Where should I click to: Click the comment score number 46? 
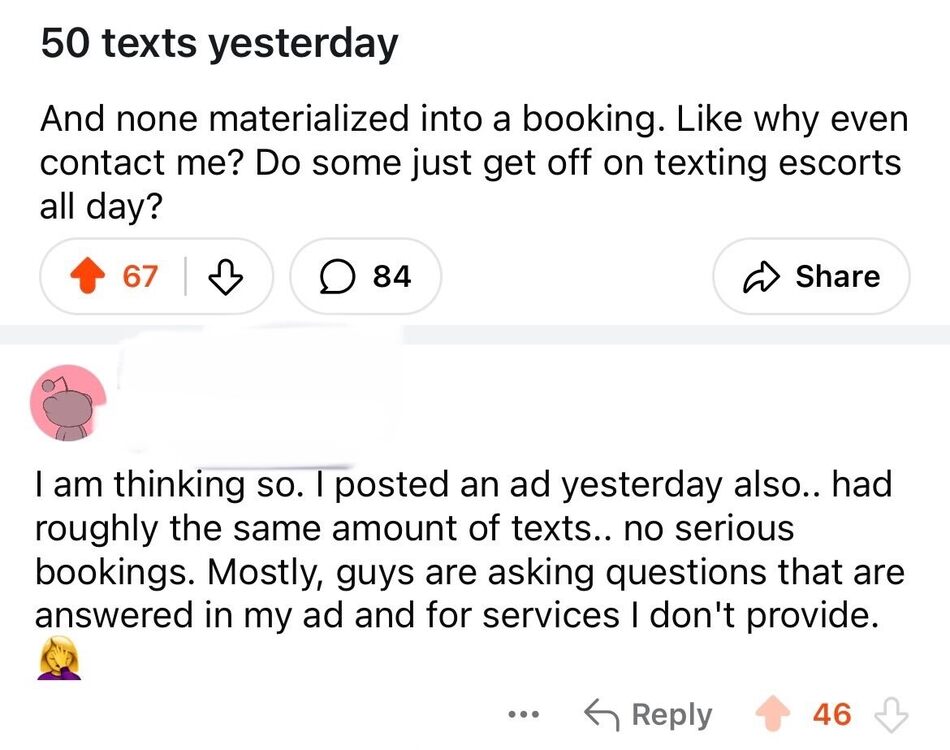(832, 714)
